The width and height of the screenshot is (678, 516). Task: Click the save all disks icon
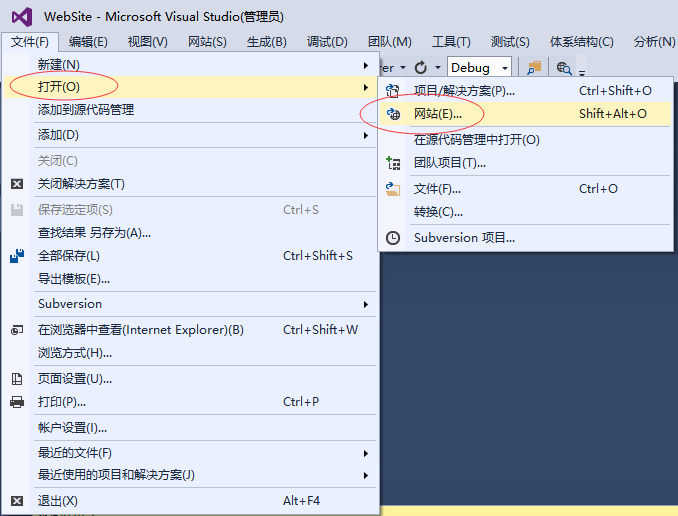[17, 256]
